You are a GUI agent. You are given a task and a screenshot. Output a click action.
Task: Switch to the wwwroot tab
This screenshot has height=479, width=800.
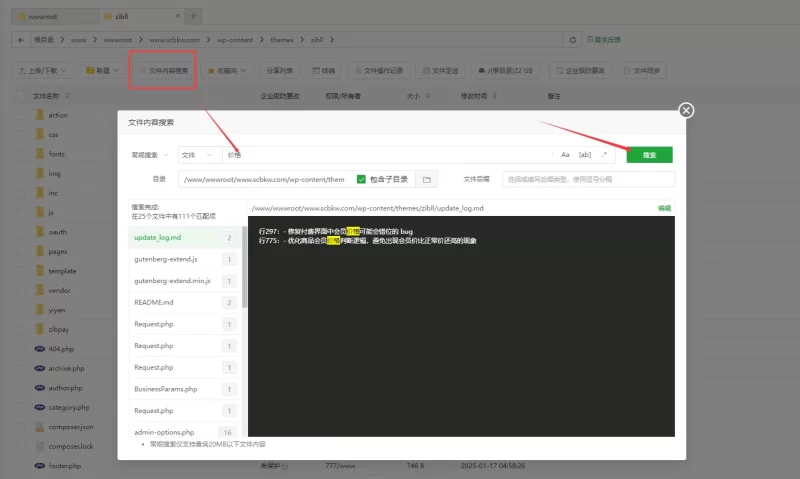point(55,16)
